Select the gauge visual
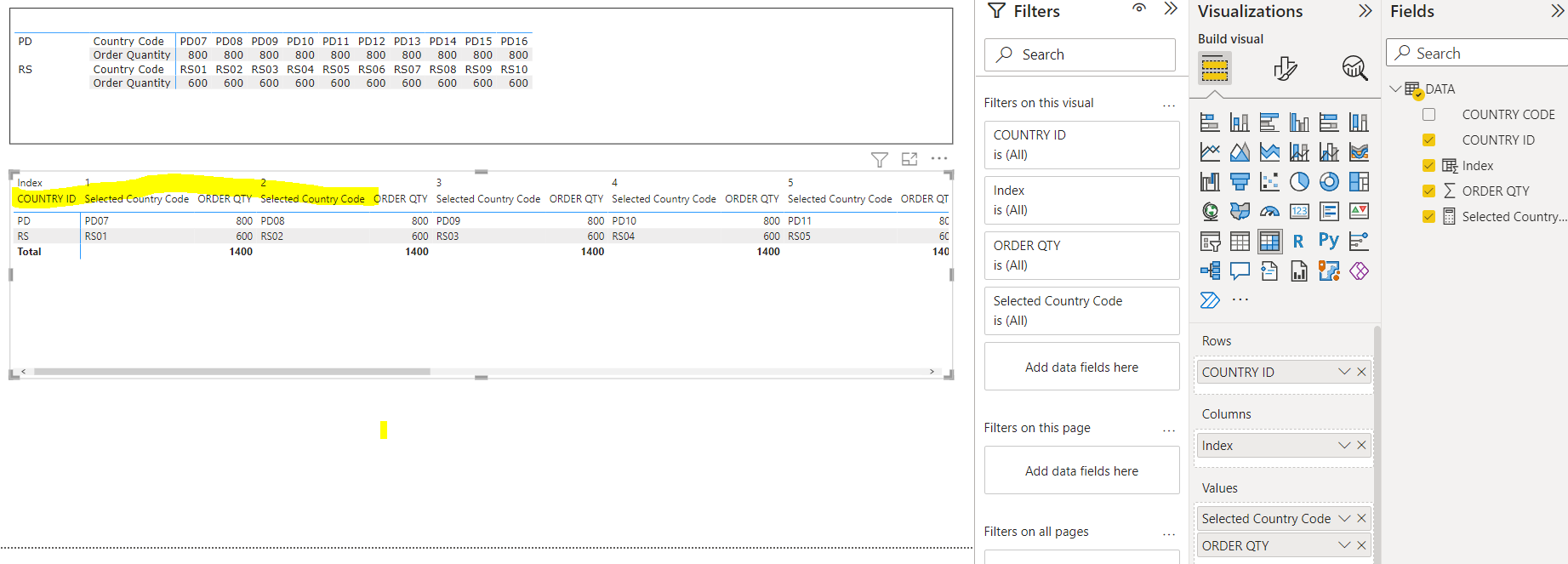The height and width of the screenshot is (564, 1568). tap(1269, 211)
